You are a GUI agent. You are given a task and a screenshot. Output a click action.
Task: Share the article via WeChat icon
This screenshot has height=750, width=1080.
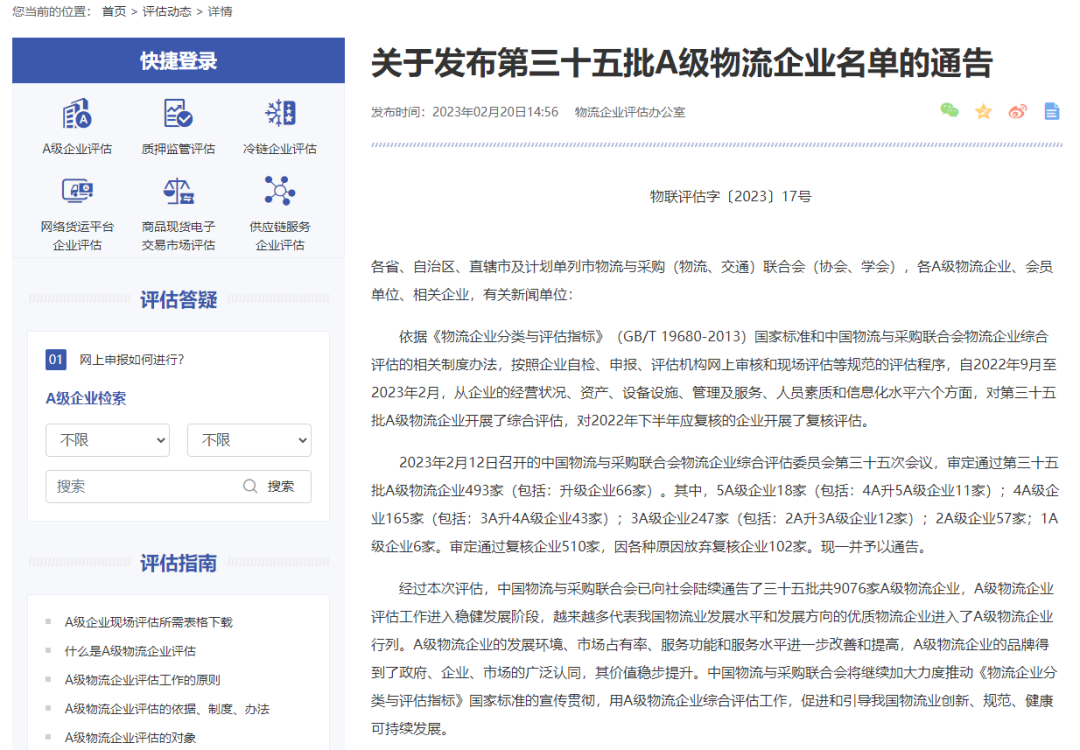(949, 111)
